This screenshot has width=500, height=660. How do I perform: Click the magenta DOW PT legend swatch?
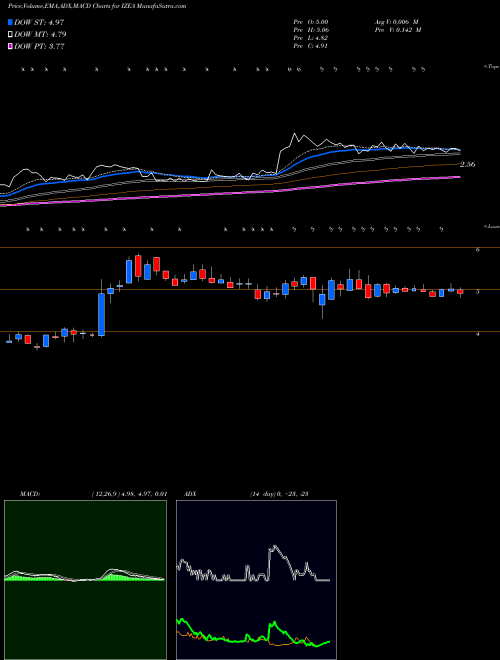[11, 46]
